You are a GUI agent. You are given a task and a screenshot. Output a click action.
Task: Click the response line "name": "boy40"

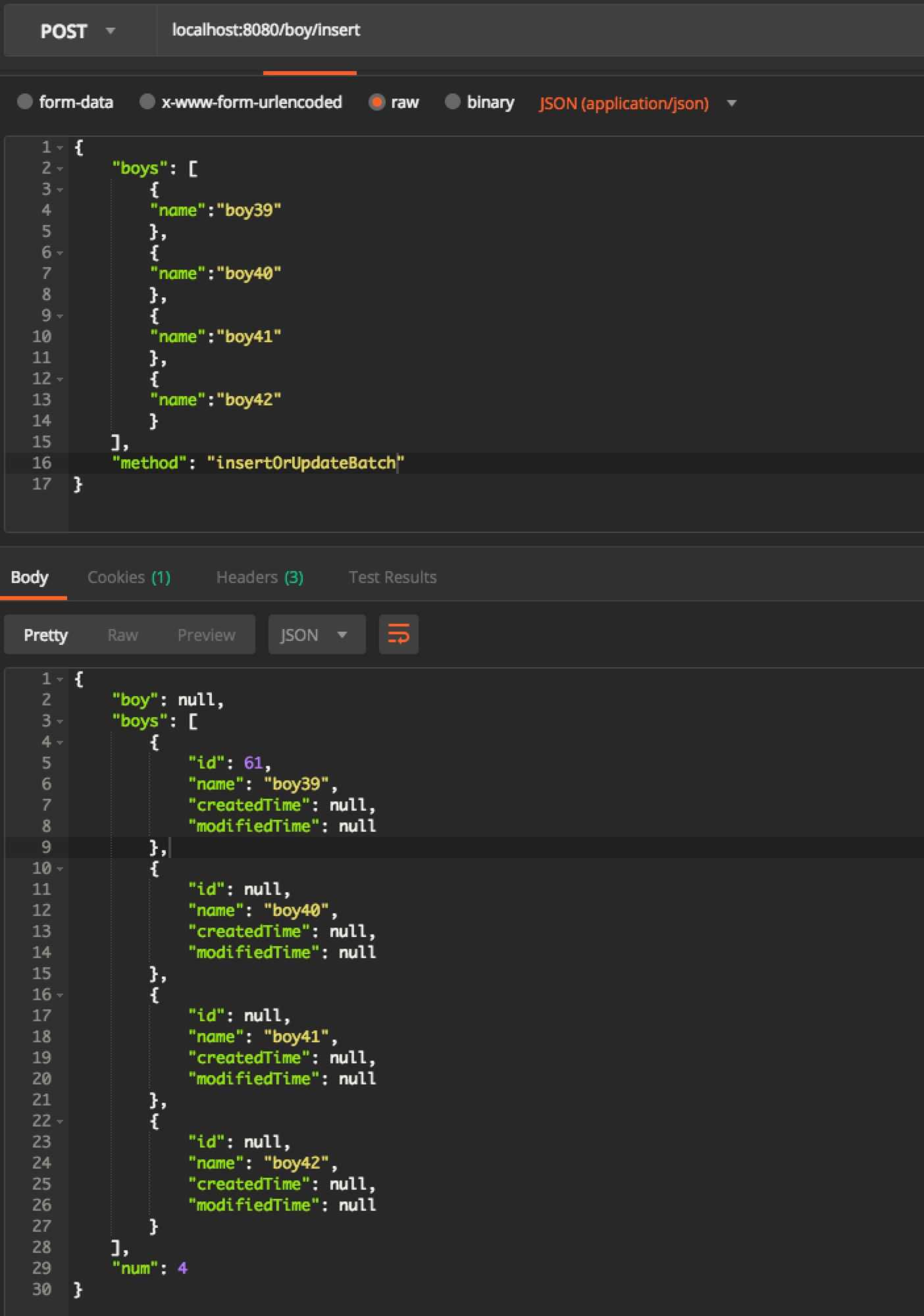263,911
